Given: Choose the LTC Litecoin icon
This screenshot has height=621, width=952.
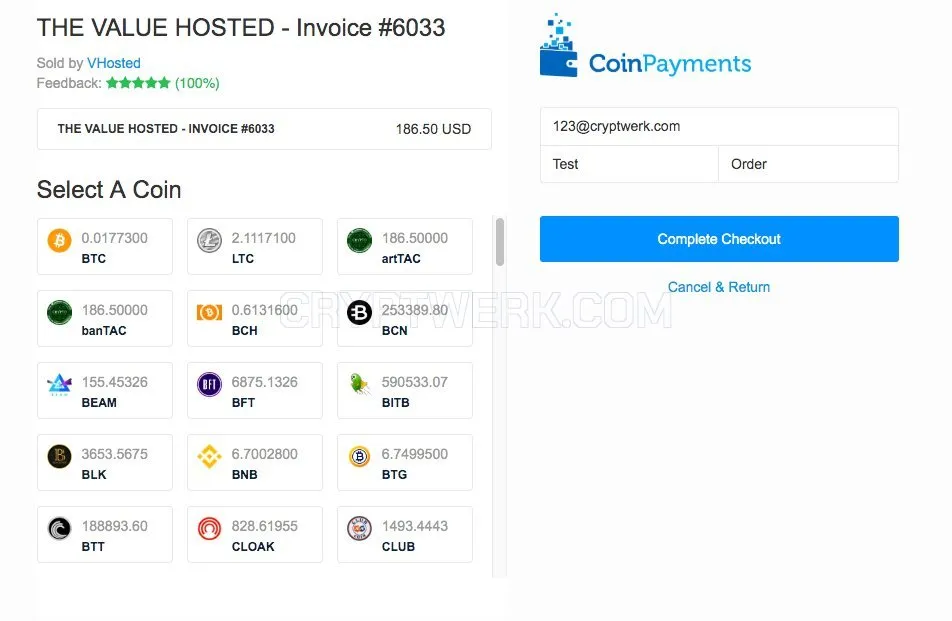Looking at the screenshot, I should (x=209, y=240).
